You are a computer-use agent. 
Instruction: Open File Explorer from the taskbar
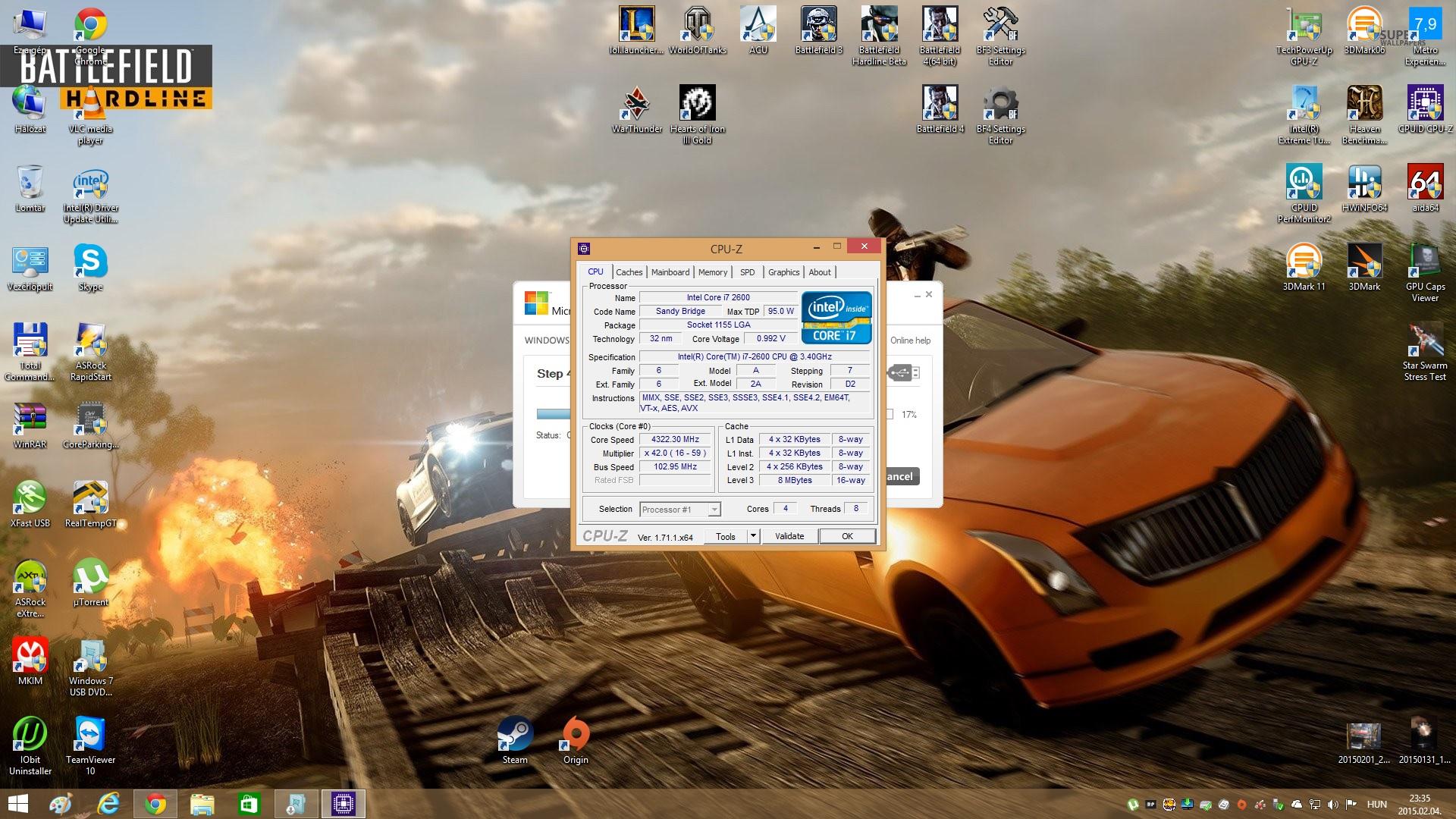click(x=202, y=804)
